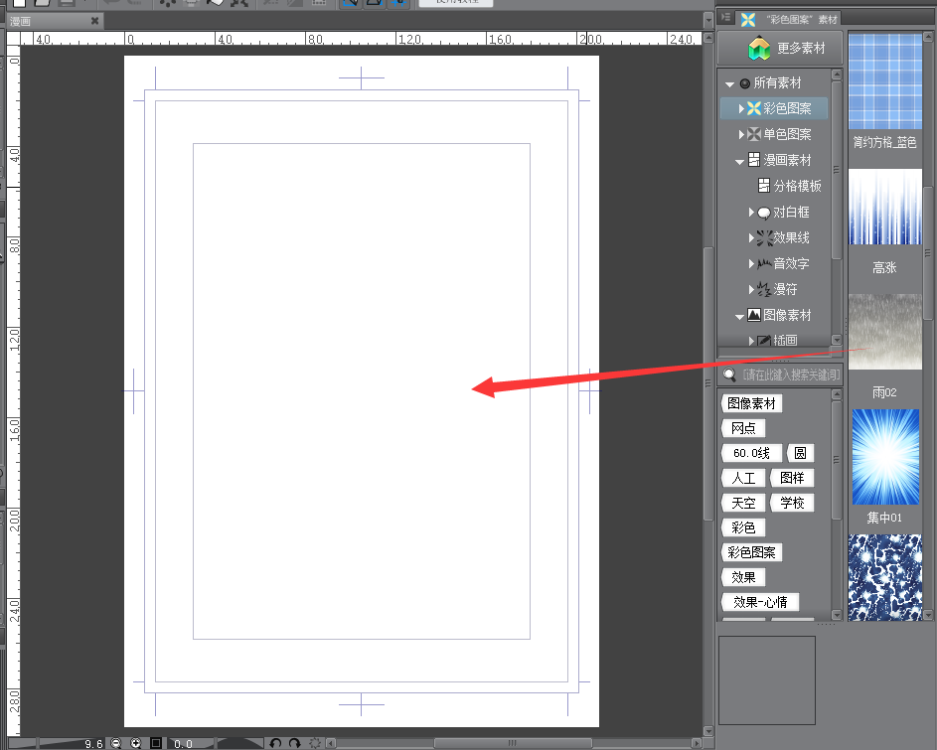Toggle the 60.0线 tag filter
The image size is (937, 750).
point(751,453)
